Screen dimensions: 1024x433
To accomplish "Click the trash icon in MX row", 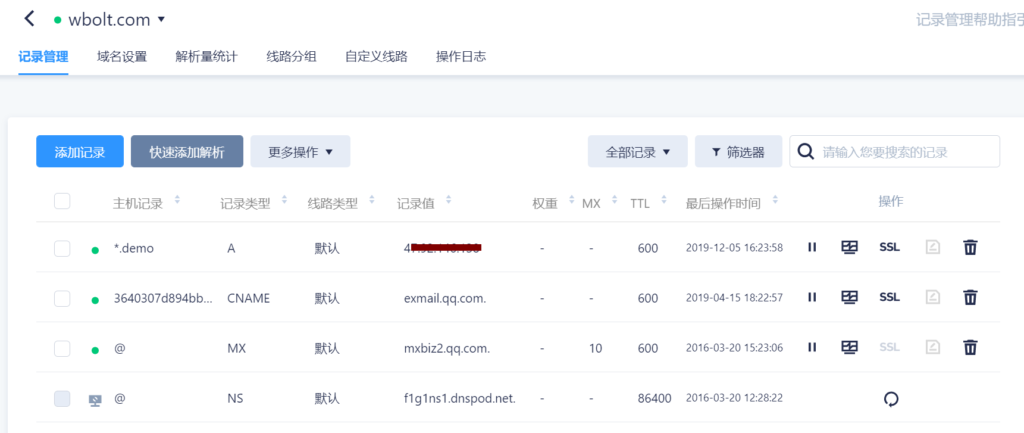I will pyautogui.click(x=969, y=347).
